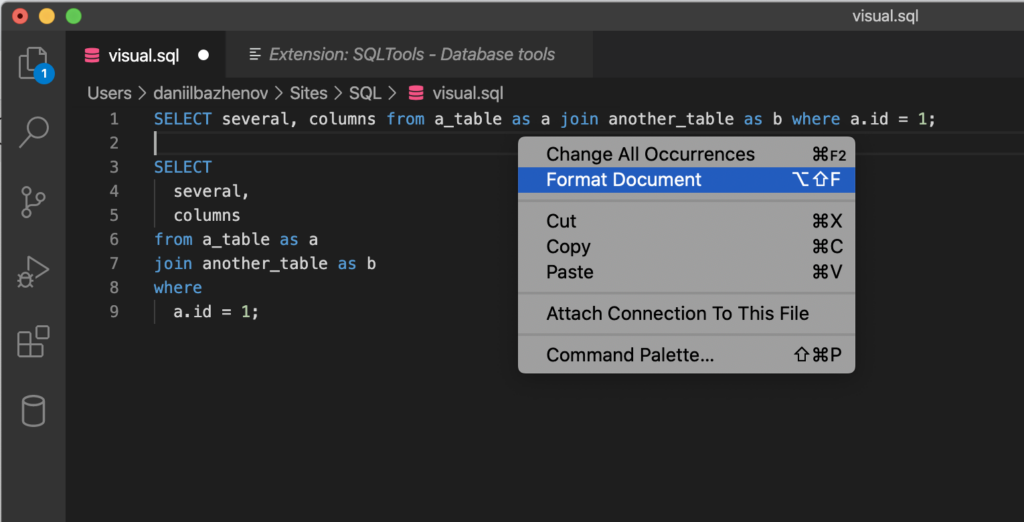
Task: Click the database icon on visual.sql tab
Action: tap(92, 56)
